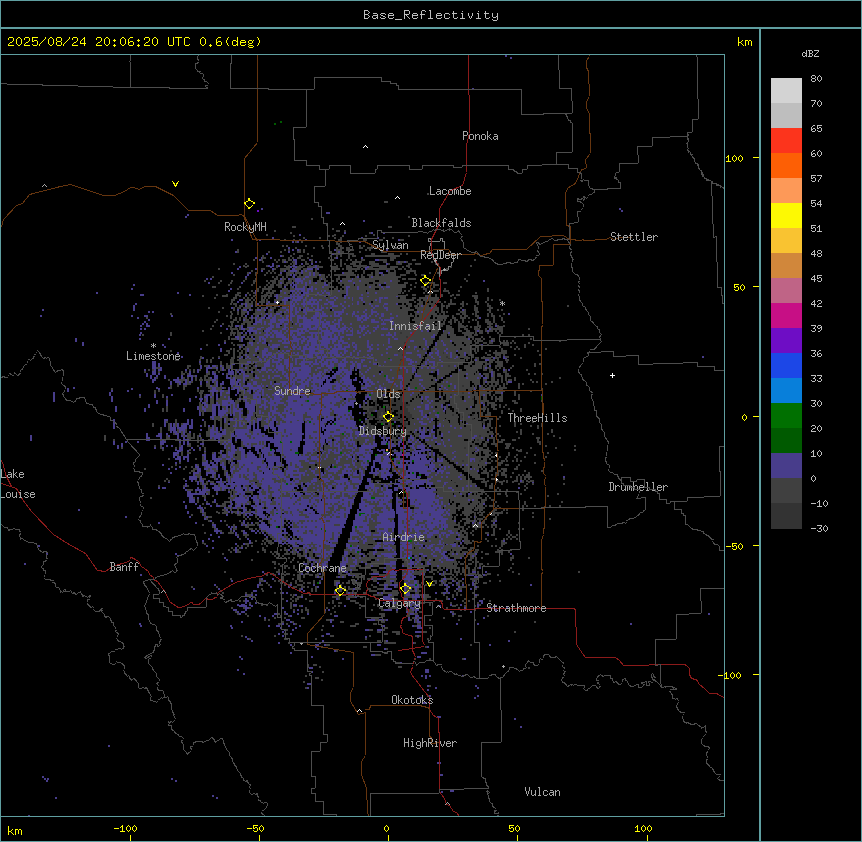Click the 2025/08/24 20:06:20 UTC timestamp
The width and height of the screenshot is (862, 842).
coord(99,42)
